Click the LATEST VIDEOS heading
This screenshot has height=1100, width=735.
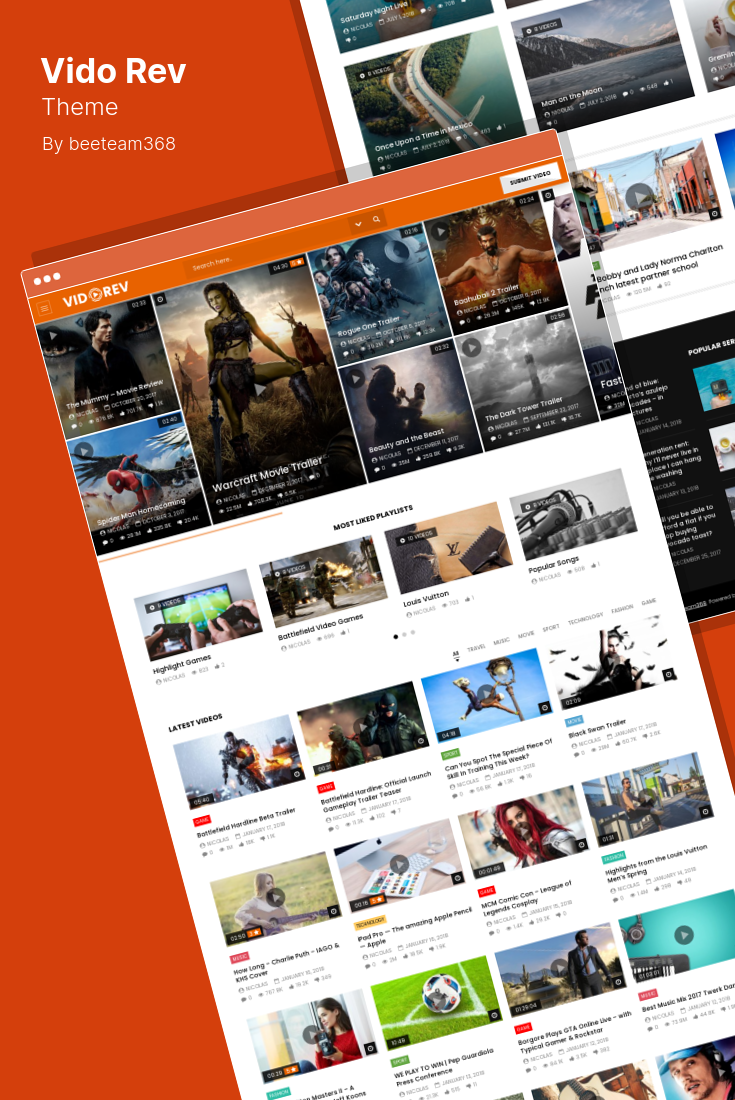(195, 723)
